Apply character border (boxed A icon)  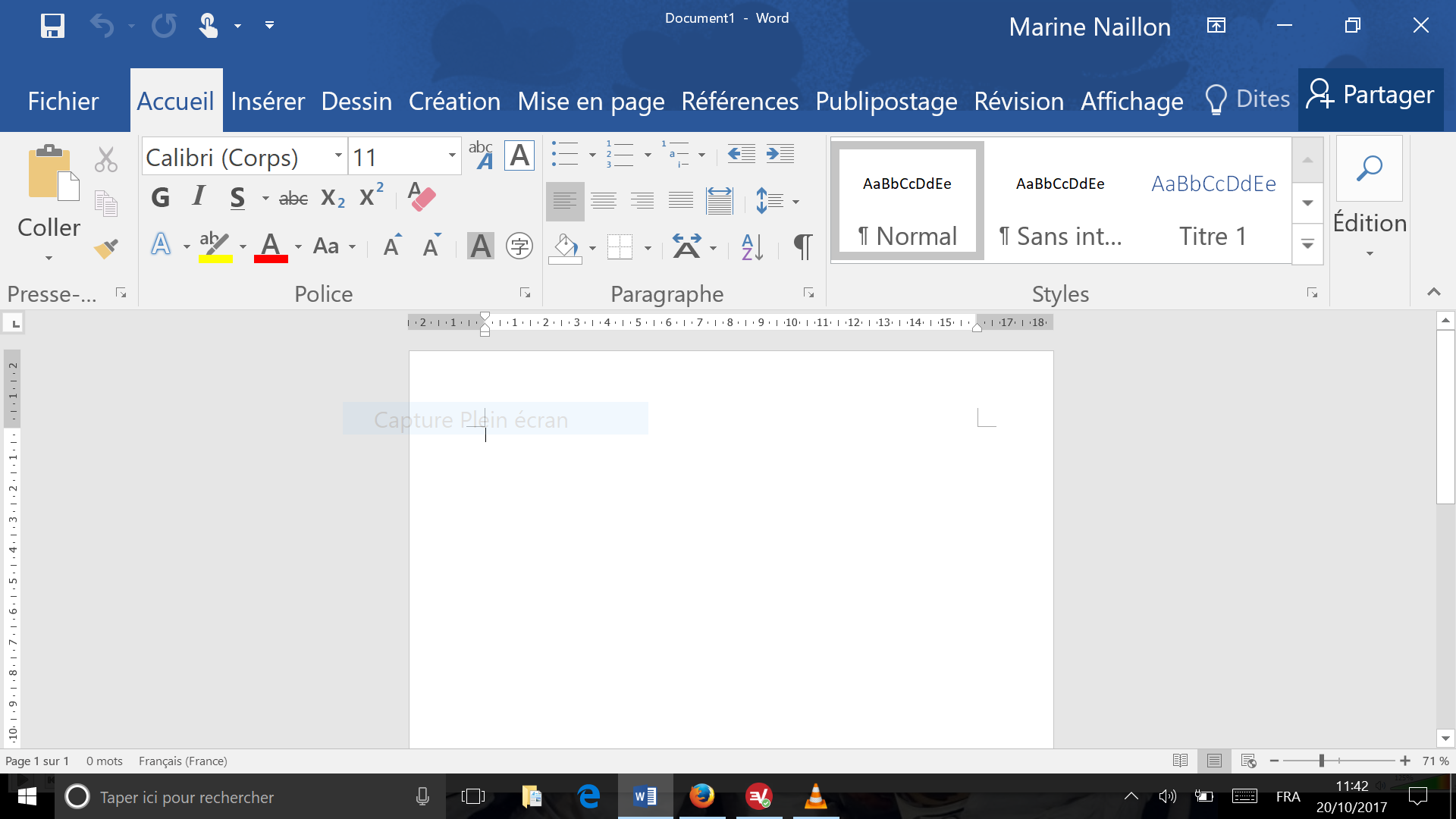click(519, 155)
